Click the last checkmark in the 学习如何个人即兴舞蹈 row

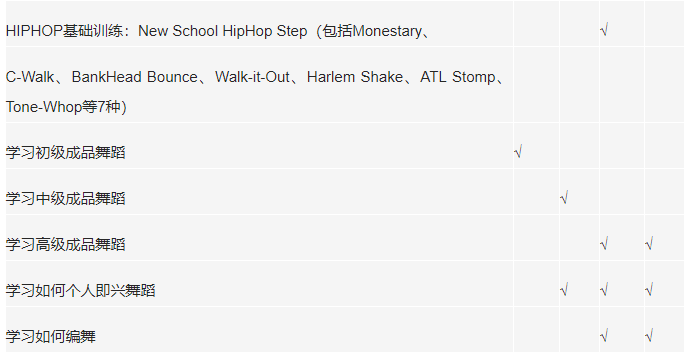point(649,290)
